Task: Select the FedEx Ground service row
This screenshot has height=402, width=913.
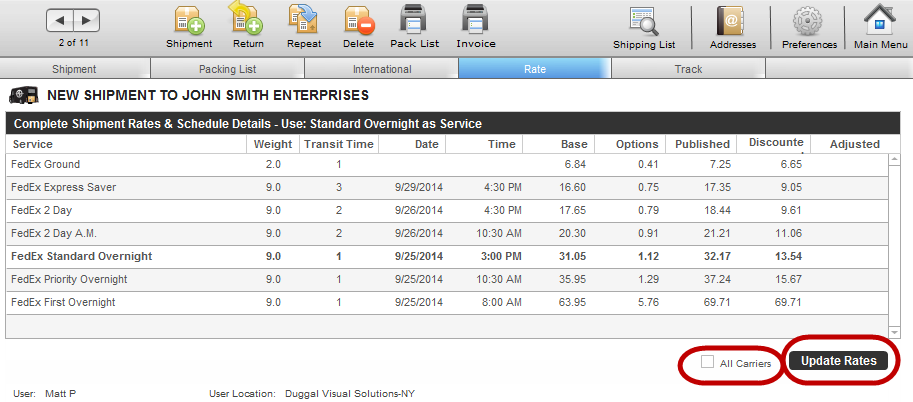Action: [447, 165]
